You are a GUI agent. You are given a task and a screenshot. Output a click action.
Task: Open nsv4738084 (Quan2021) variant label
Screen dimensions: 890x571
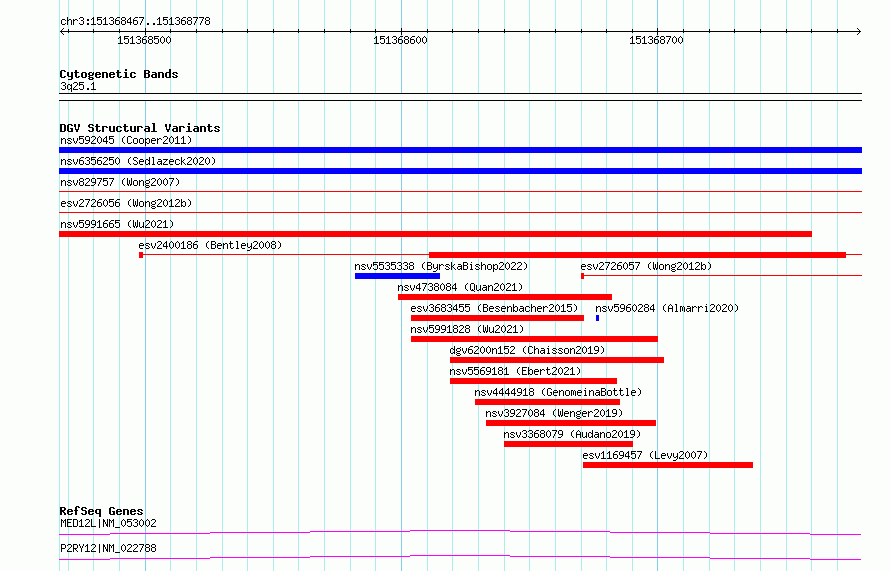[x=460, y=287]
